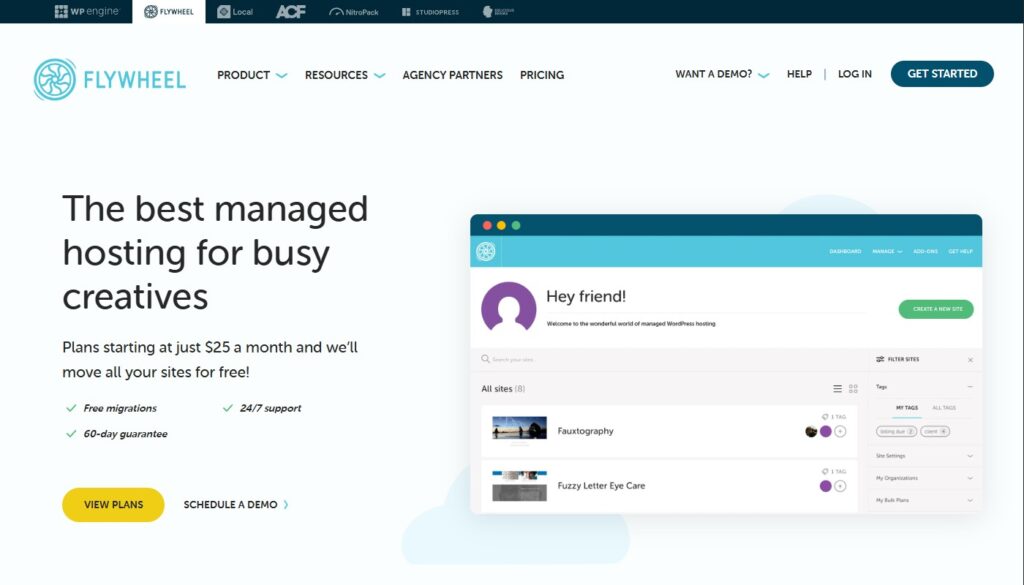Click the Free migrations text

[x=120, y=408]
